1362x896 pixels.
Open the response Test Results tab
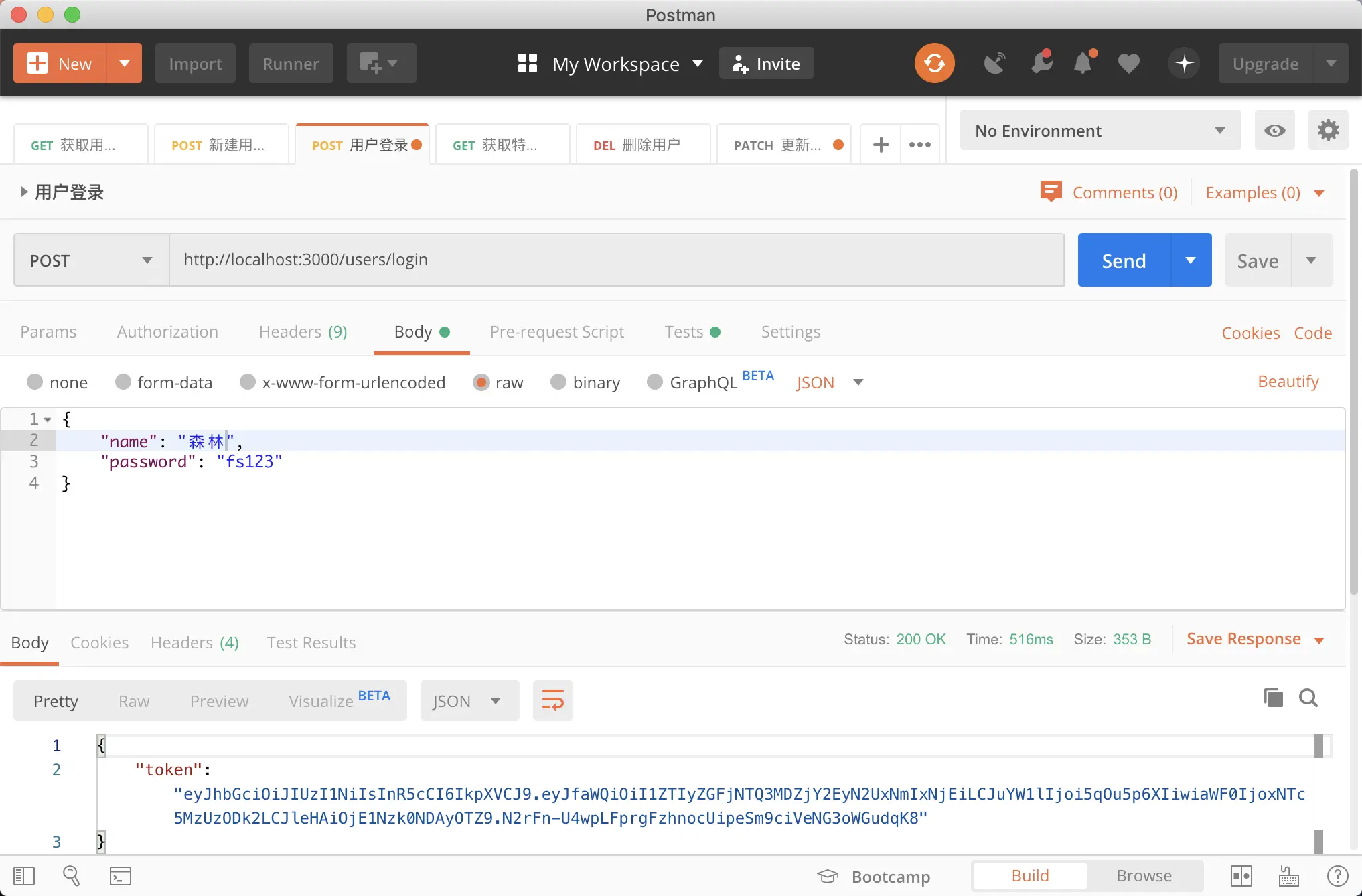click(x=311, y=642)
